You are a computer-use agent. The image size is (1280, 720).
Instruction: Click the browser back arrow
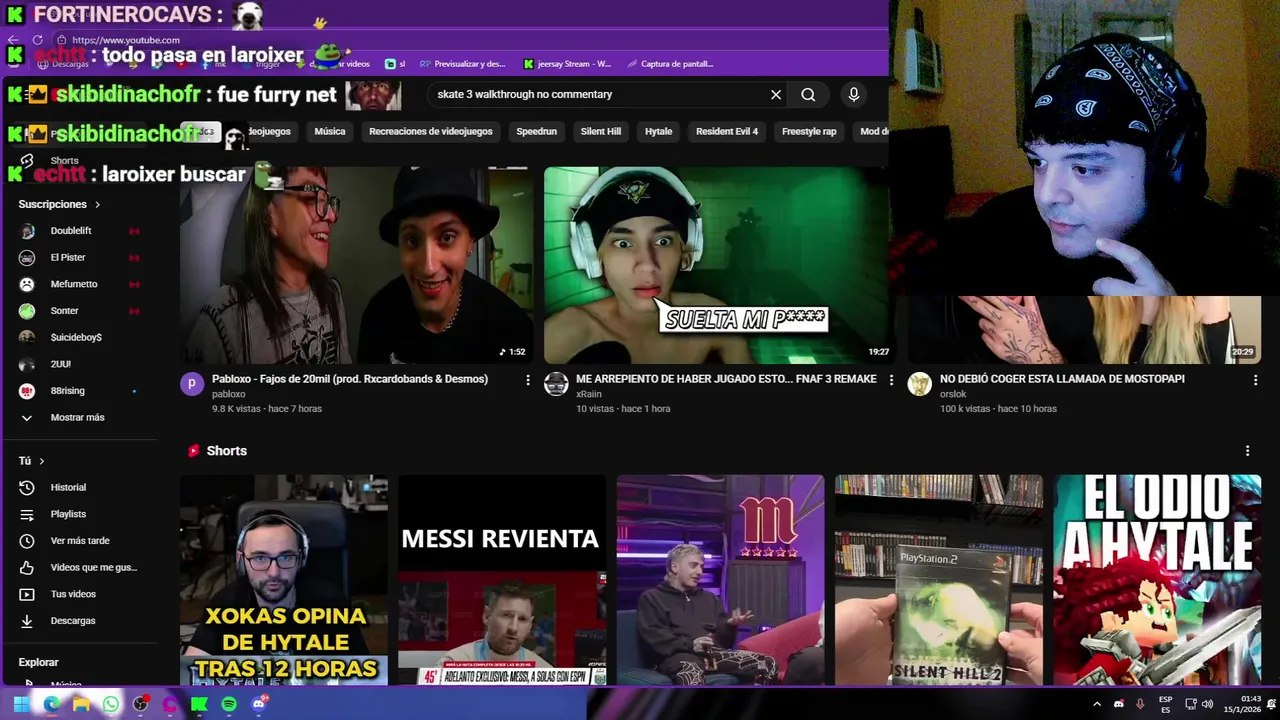pyautogui.click(x=14, y=40)
